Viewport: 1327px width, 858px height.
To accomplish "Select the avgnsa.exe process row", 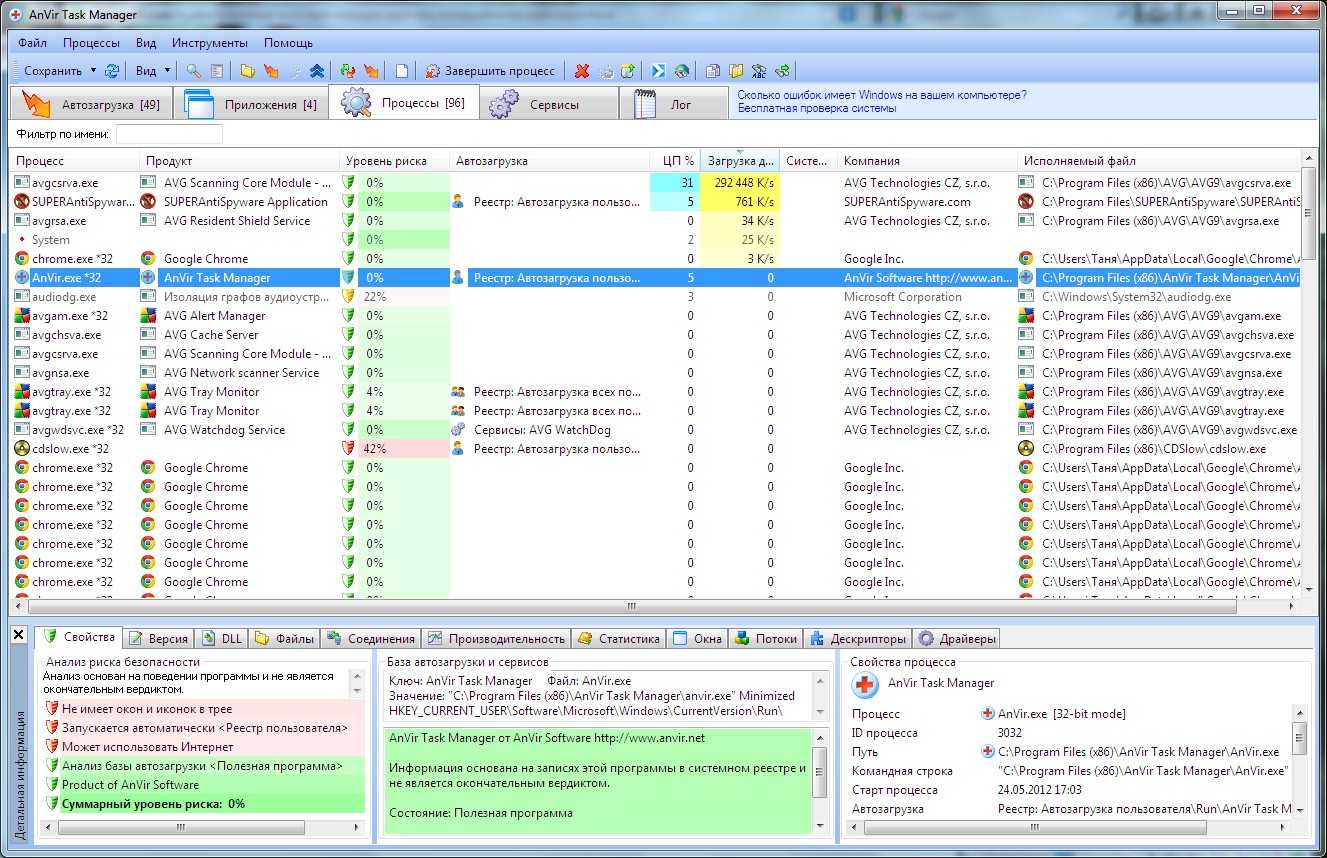I will point(656,373).
